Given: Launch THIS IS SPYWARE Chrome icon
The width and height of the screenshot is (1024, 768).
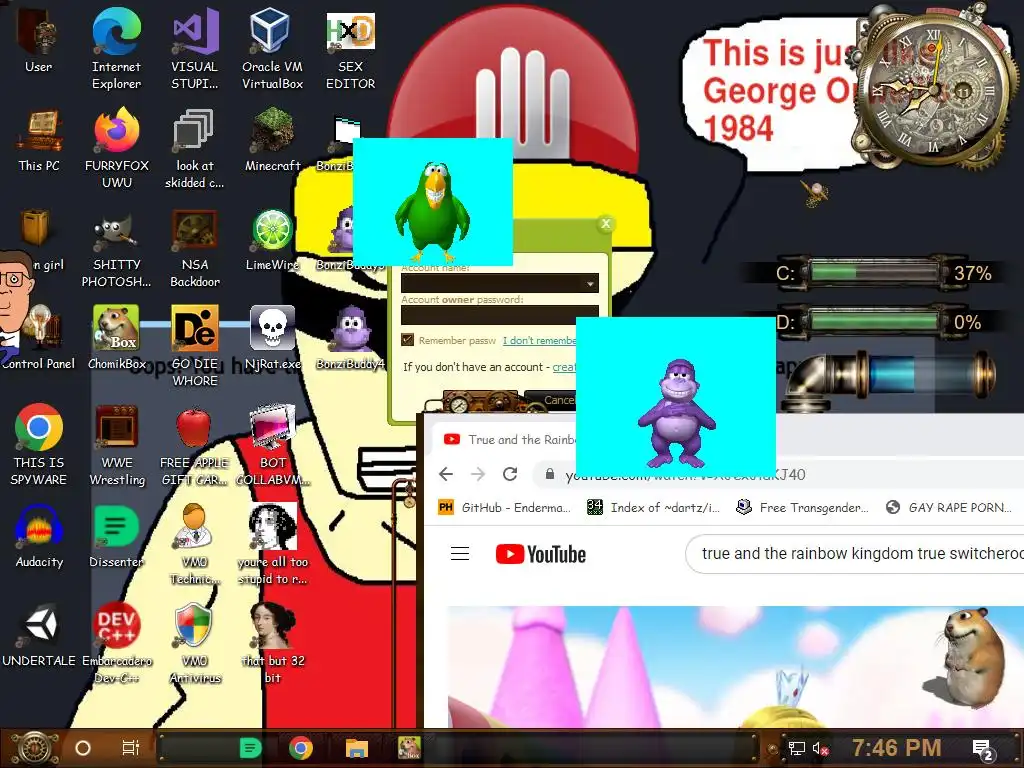Looking at the screenshot, I should click(39, 444).
